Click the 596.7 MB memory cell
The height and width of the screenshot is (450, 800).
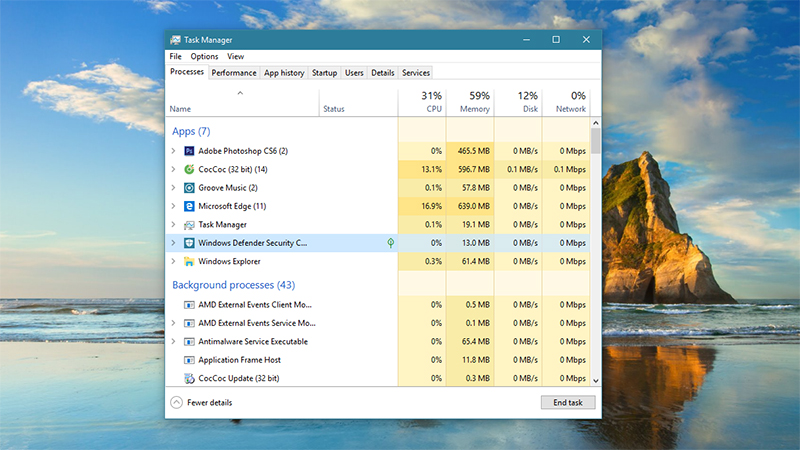(x=470, y=169)
